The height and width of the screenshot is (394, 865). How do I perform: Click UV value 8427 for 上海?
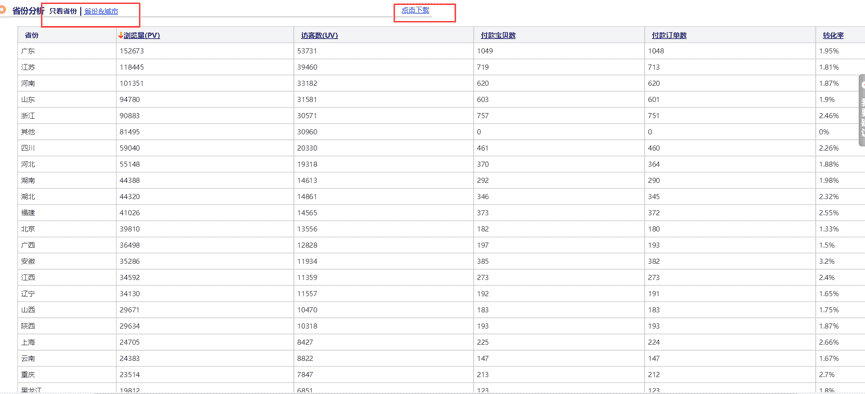coord(305,342)
